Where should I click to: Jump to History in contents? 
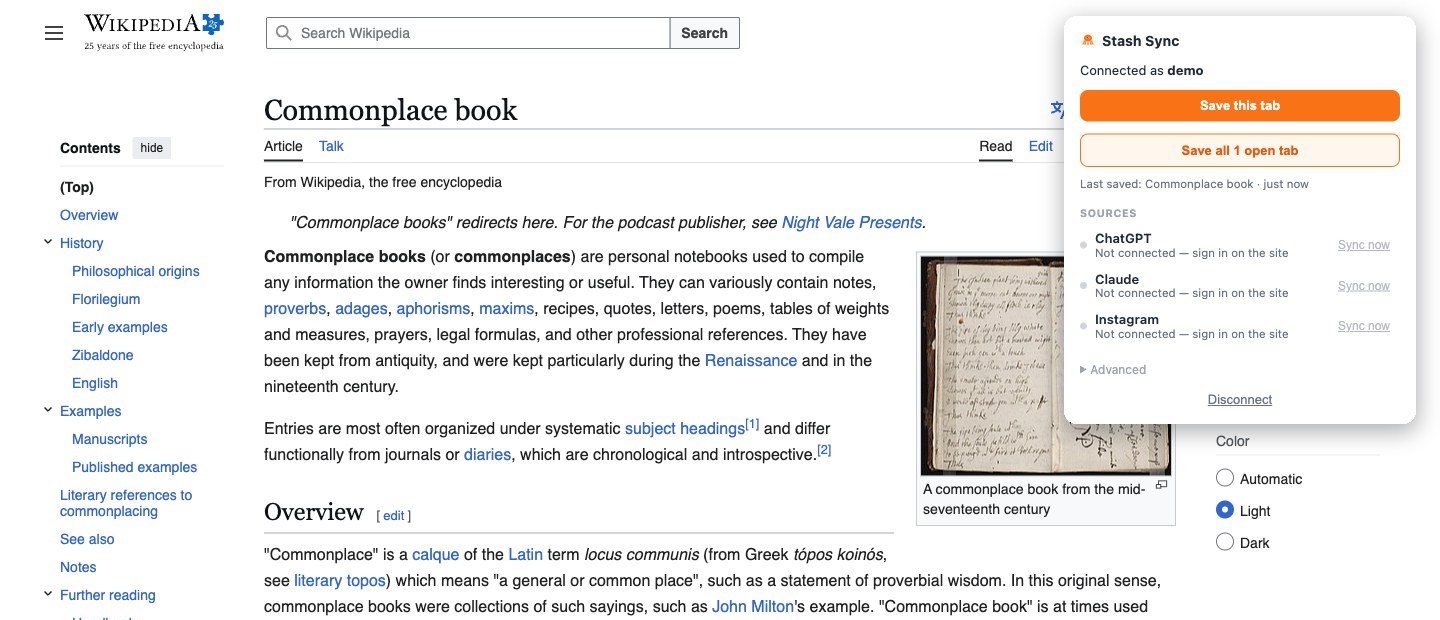point(81,243)
